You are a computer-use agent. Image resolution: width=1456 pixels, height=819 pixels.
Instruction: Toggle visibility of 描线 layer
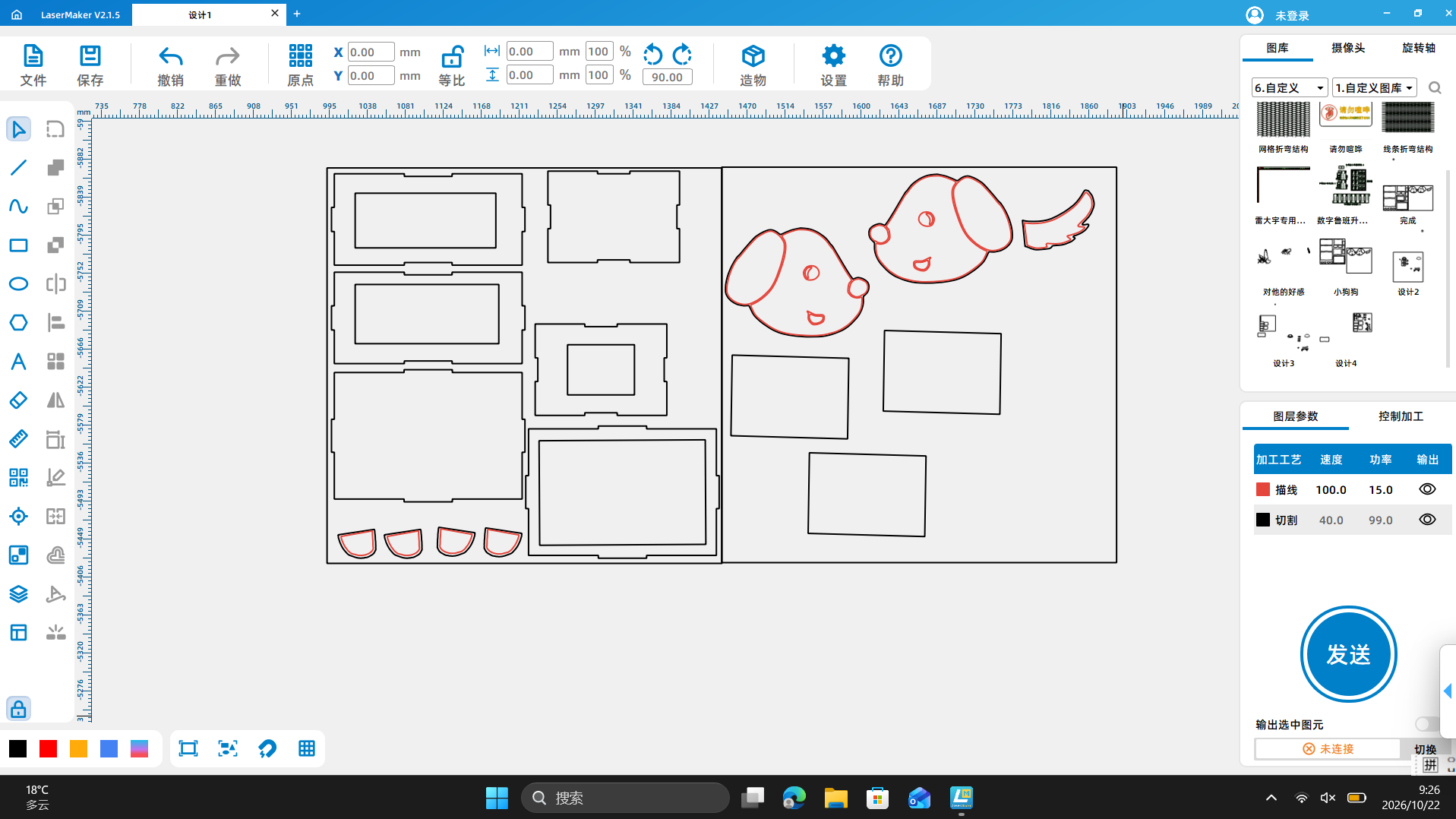[1427, 489]
